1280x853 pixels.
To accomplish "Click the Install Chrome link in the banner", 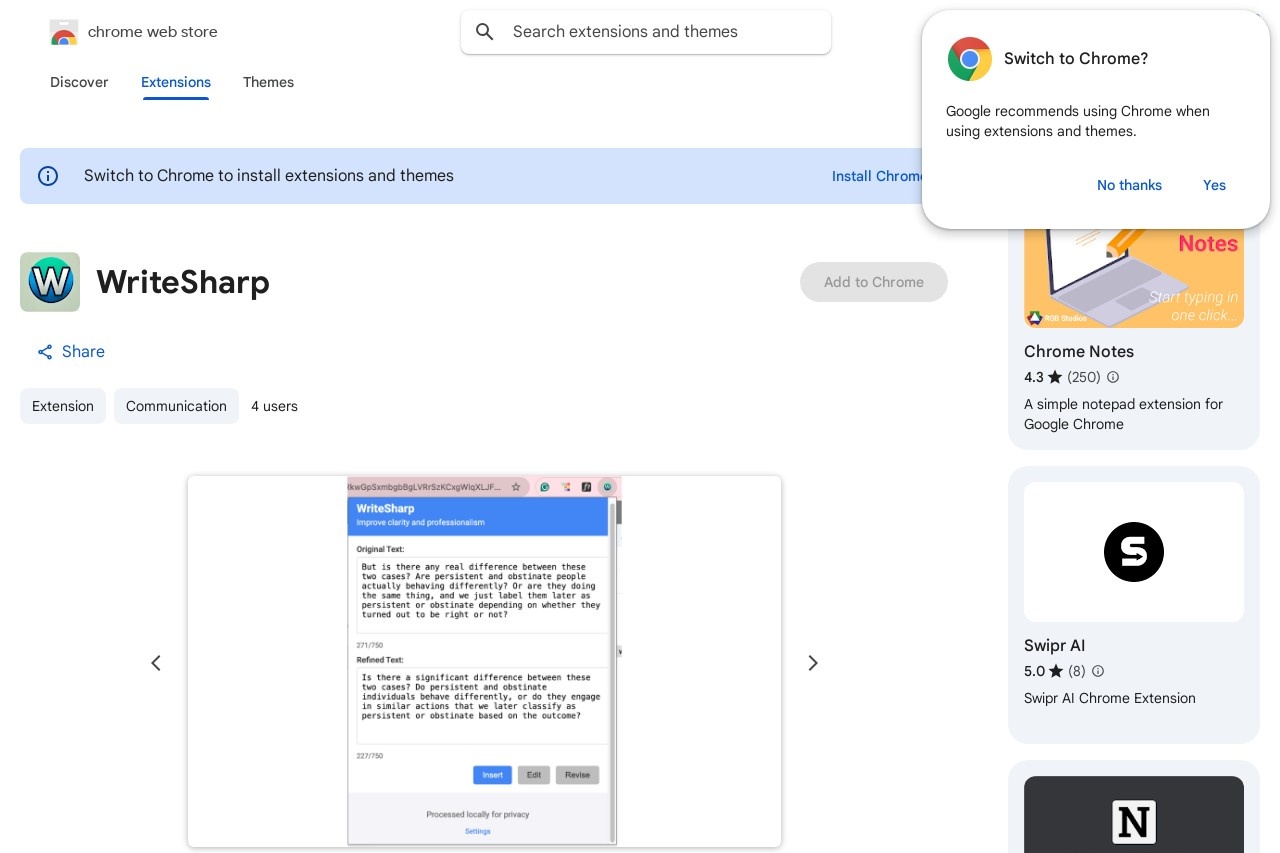I will coord(877,176).
